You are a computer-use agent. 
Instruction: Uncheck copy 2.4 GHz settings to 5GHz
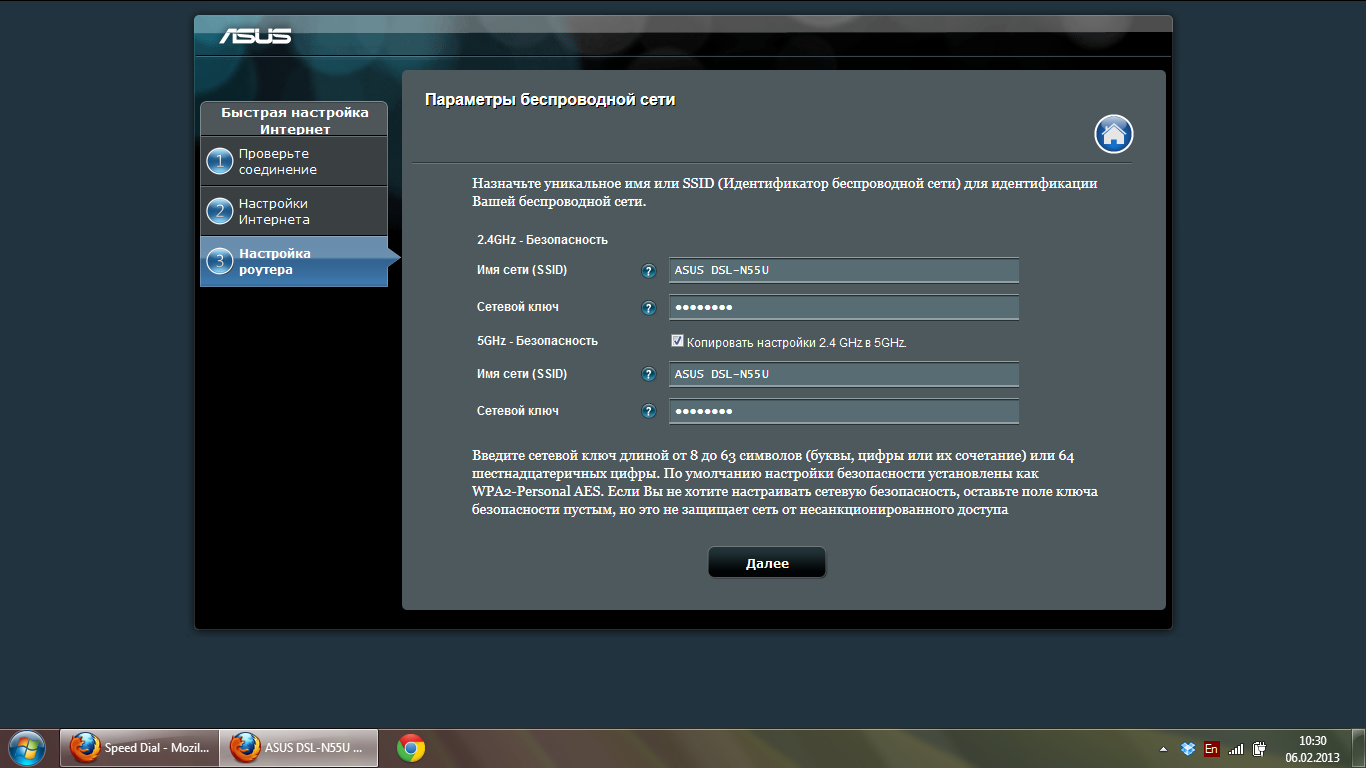677,342
